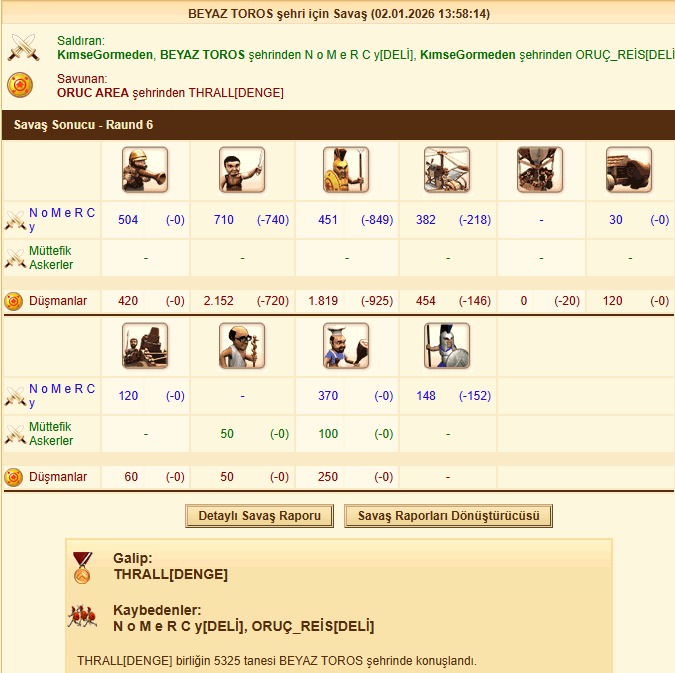
Task: Click the enemy value 1.819
Action: click(x=323, y=301)
